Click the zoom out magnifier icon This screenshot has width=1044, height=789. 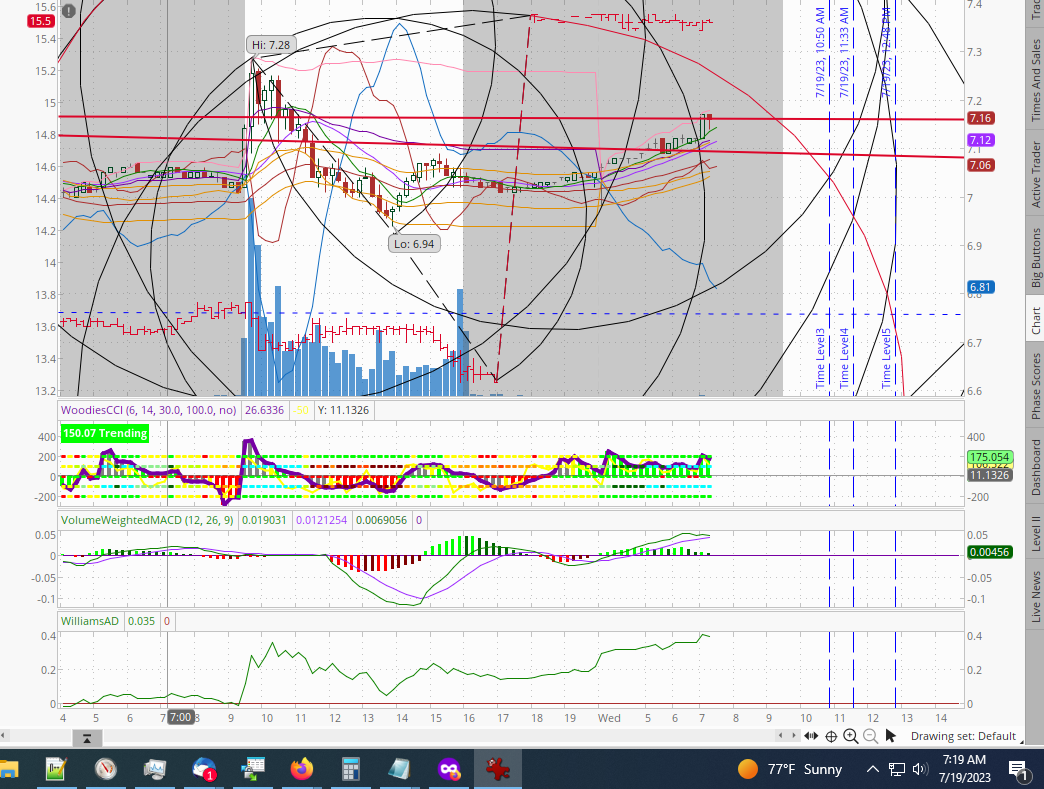(870, 736)
